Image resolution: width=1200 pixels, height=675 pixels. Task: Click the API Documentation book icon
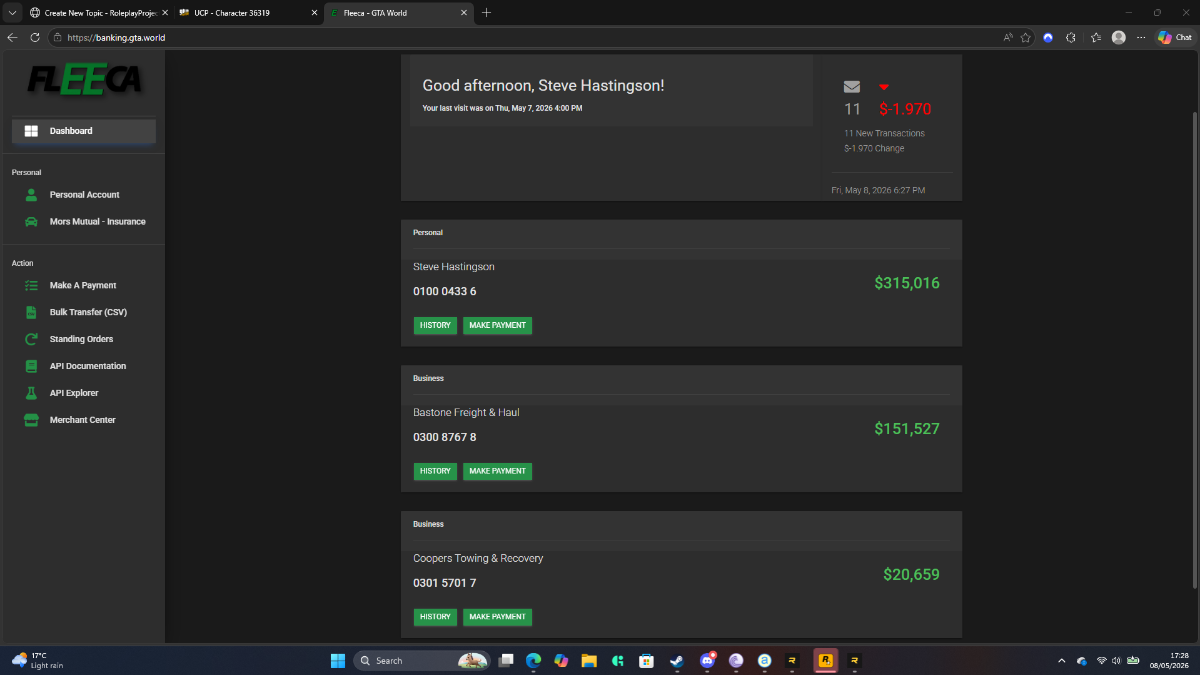tap(31, 366)
